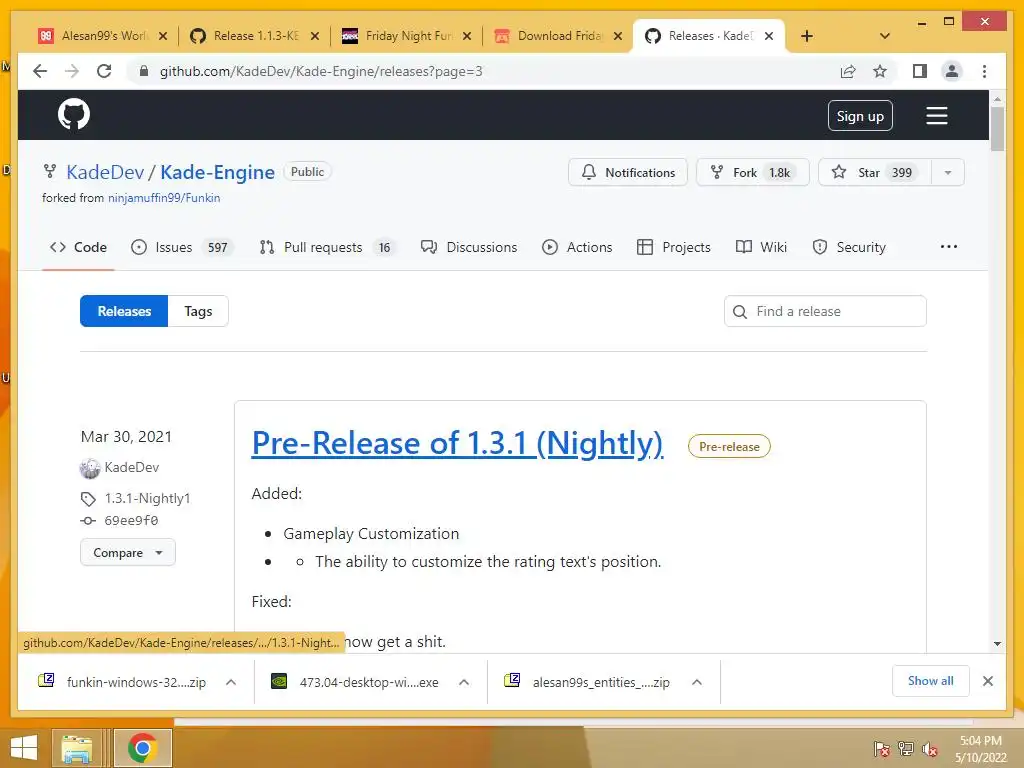Select the Releases toggle button

124,311
